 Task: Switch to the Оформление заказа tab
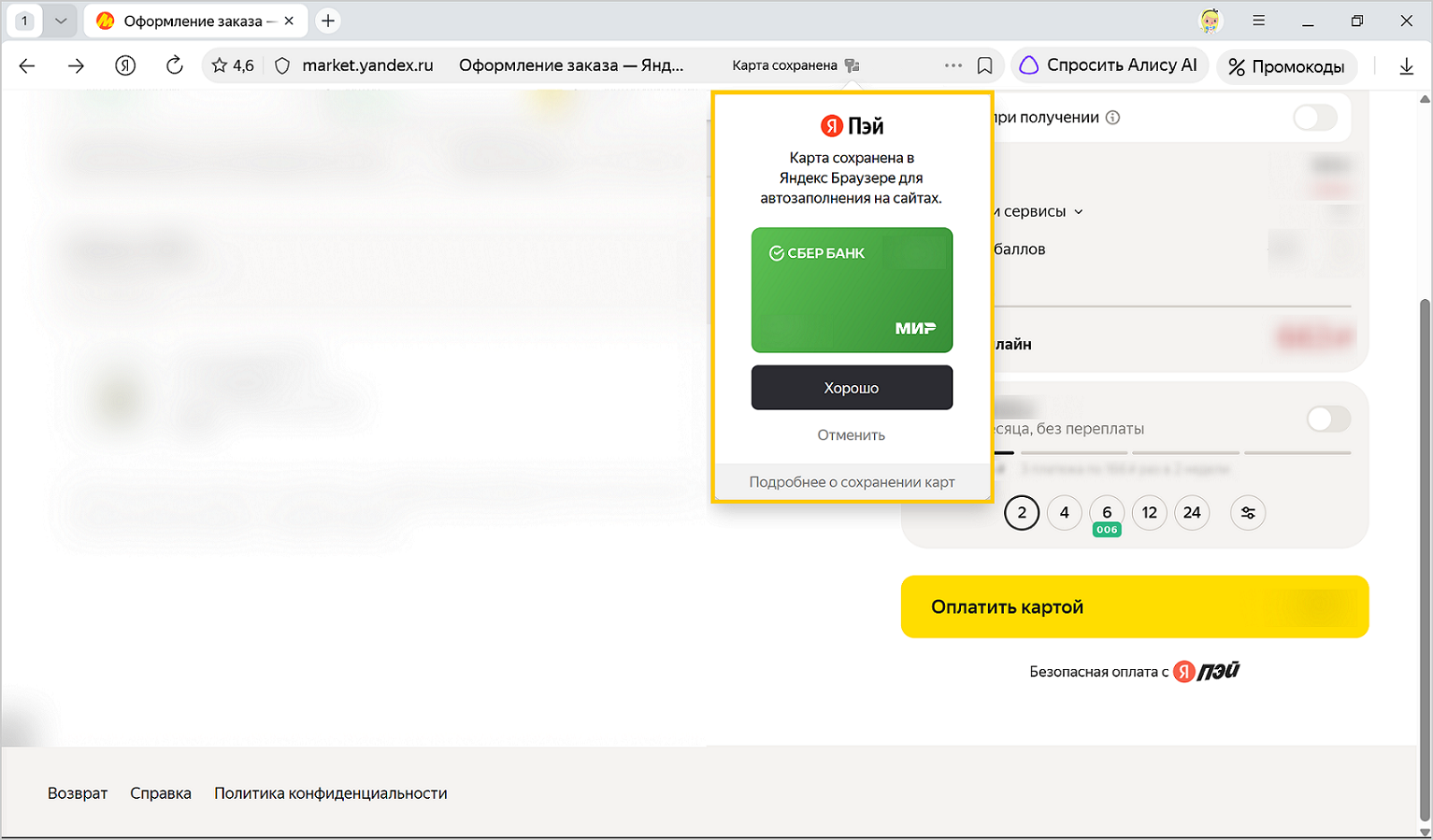point(196,21)
